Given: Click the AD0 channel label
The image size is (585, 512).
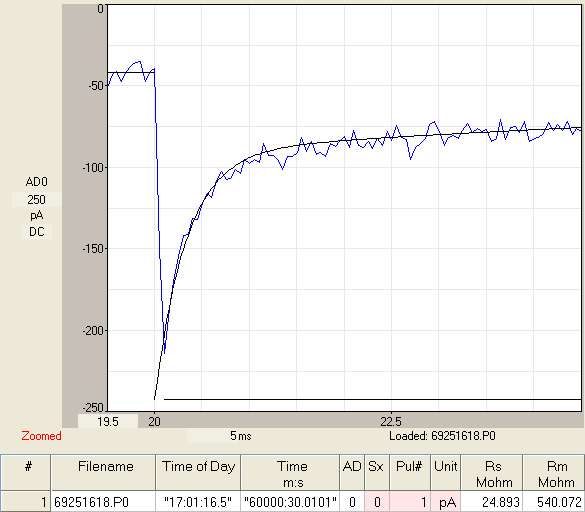Looking at the screenshot, I should [x=37, y=182].
